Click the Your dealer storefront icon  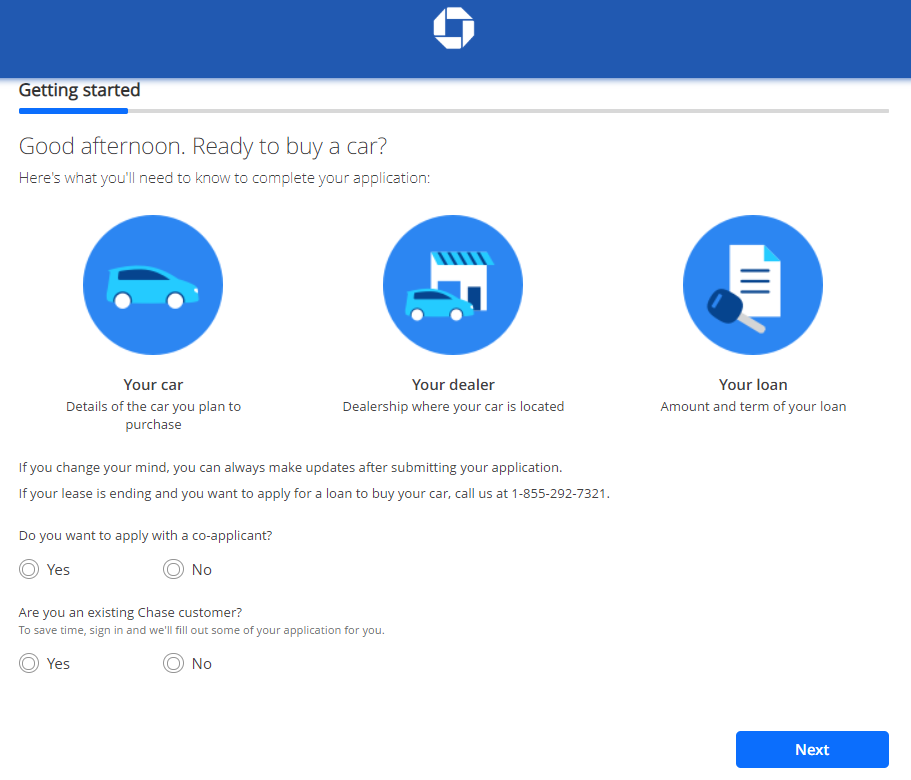pyautogui.click(x=453, y=285)
